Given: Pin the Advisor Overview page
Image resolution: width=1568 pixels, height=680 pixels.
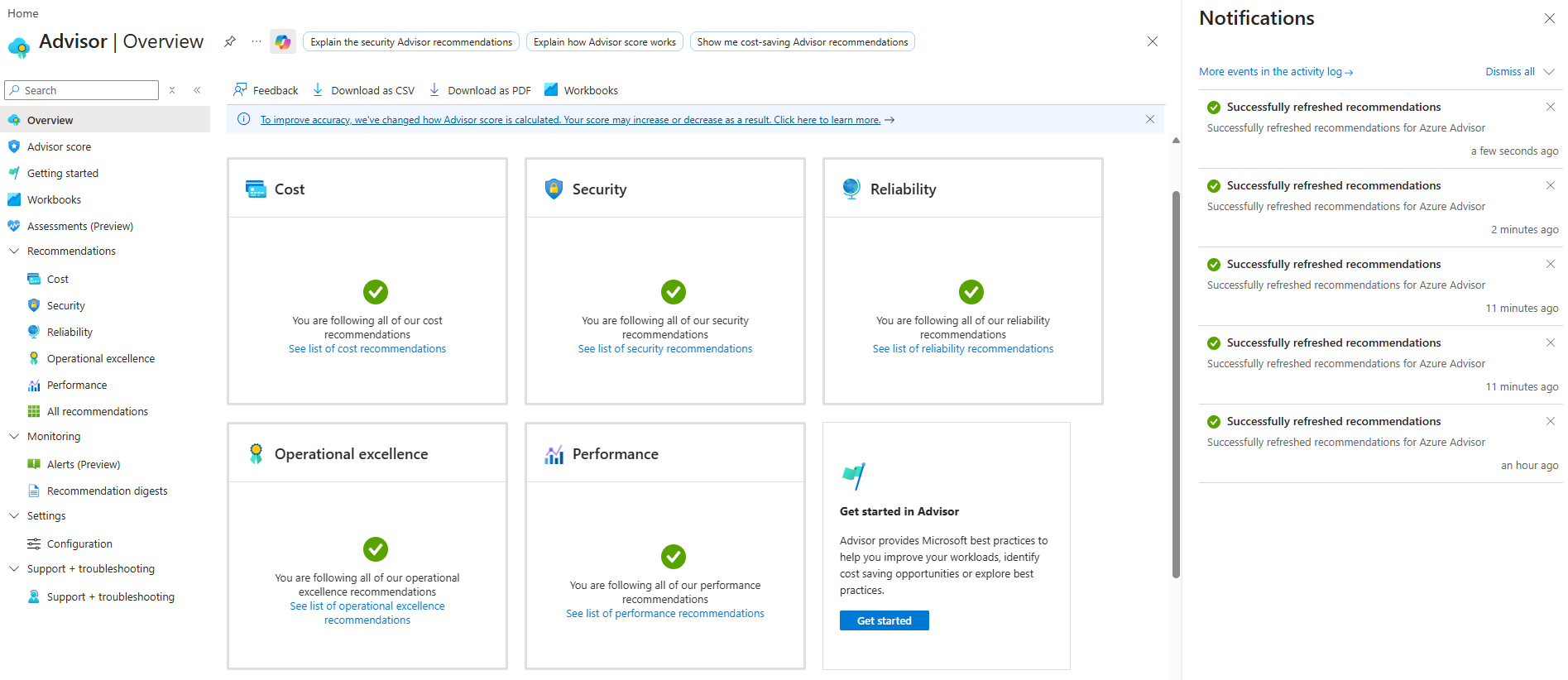Looking at the screenshot, I should (230, 41).
